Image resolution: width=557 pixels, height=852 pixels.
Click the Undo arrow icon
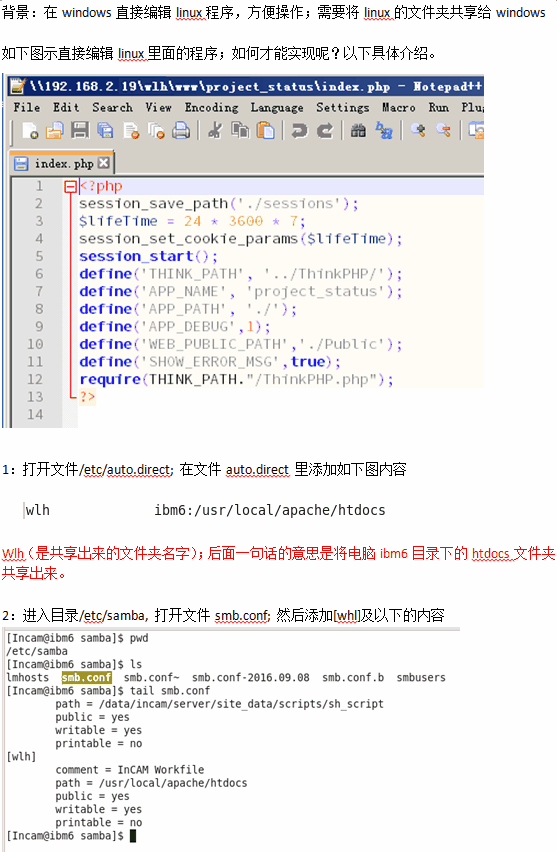click(x=299, y=131)
